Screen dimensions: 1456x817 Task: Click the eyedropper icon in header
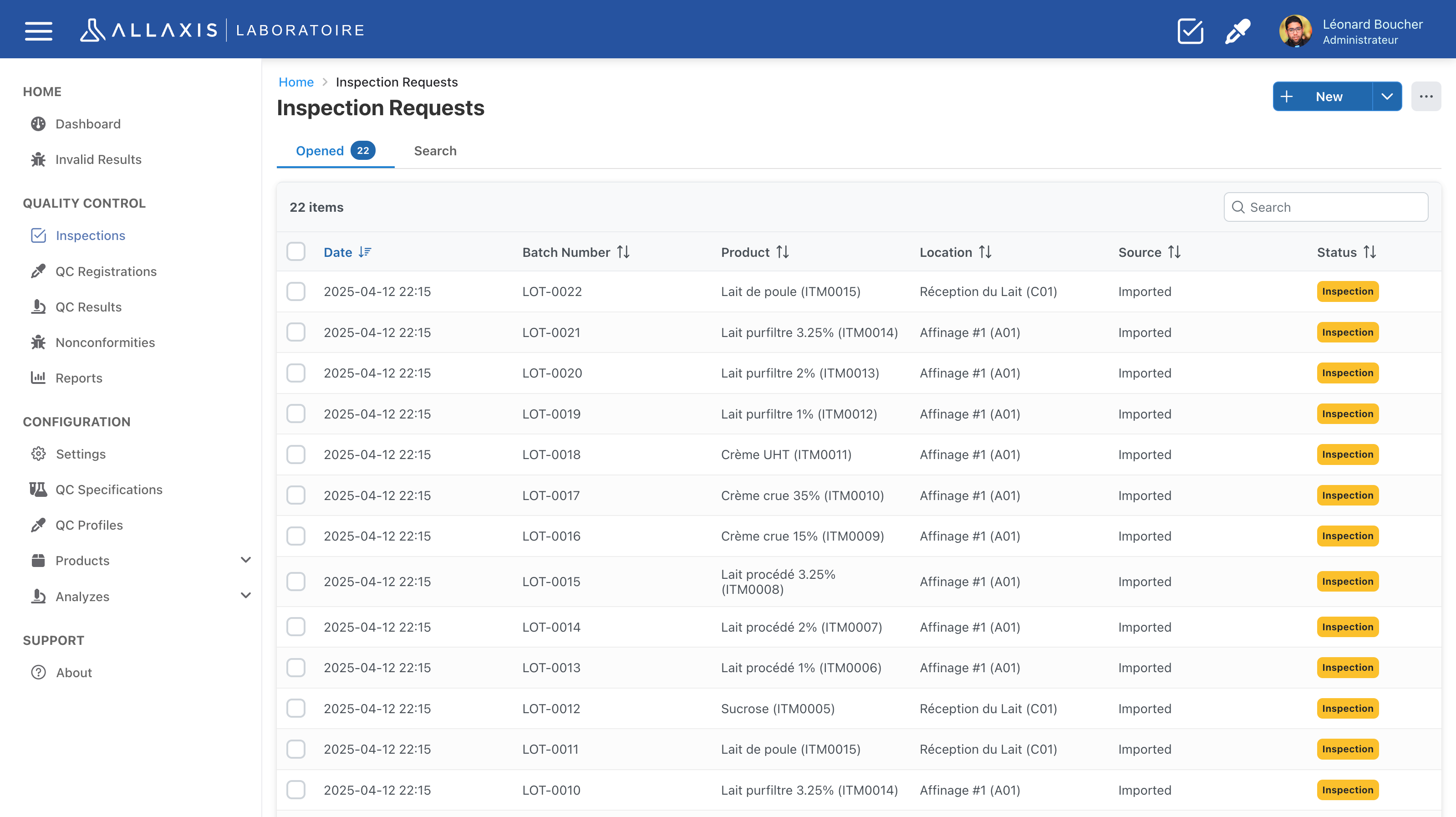[1237, 31]
